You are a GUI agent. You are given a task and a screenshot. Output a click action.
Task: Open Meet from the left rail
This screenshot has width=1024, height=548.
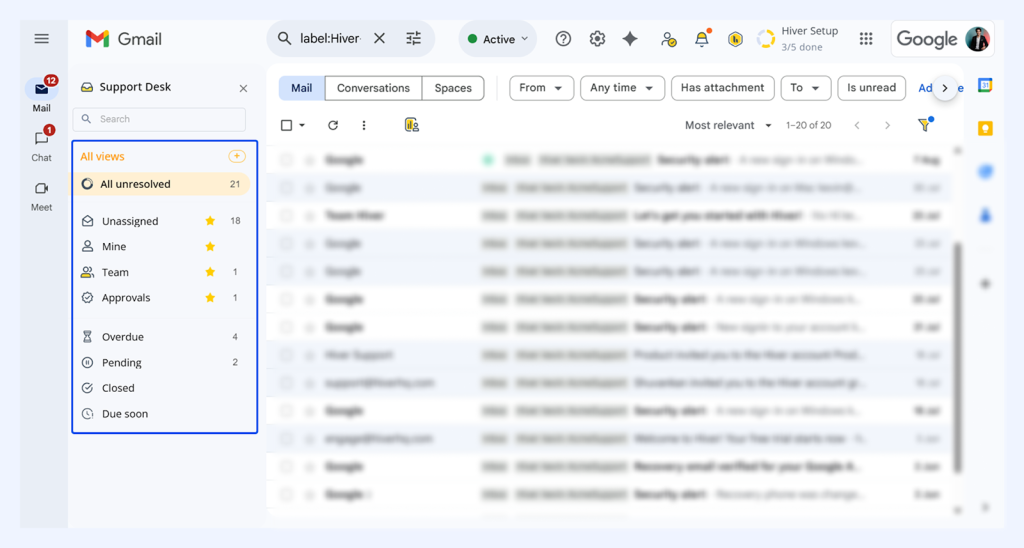[41, 189]
